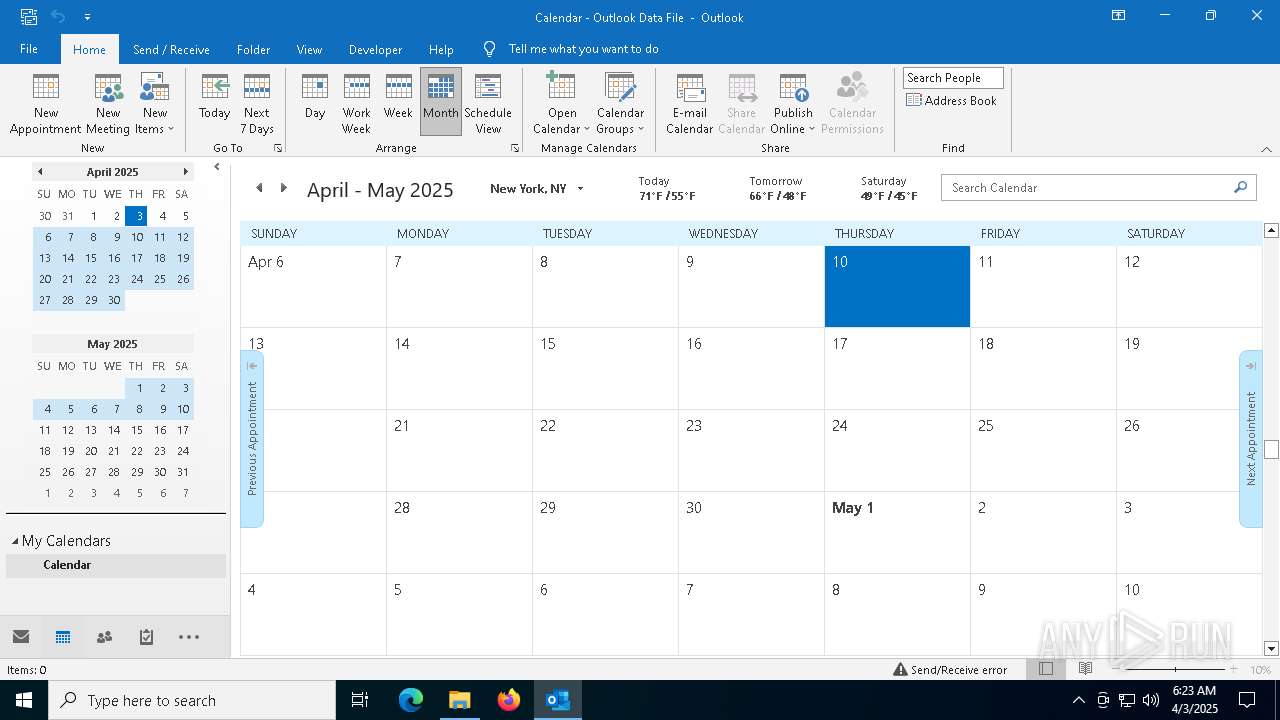Screen dimensions: 1280x720
Task: Switch to Mail module
Action: click(x=21, y=637)
